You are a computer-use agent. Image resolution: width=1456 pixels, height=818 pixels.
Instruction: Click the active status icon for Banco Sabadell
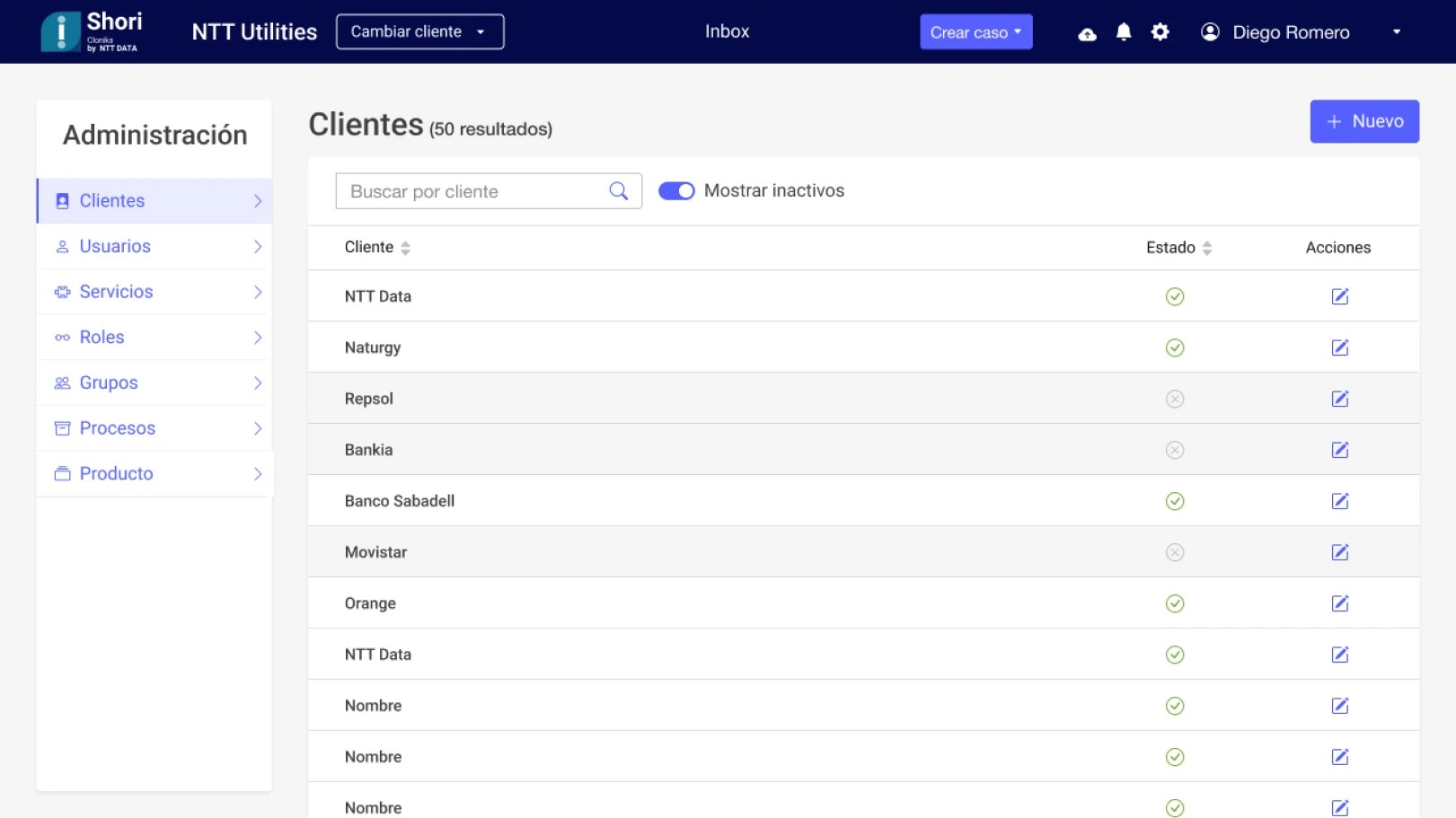(x=1174, y=501)
